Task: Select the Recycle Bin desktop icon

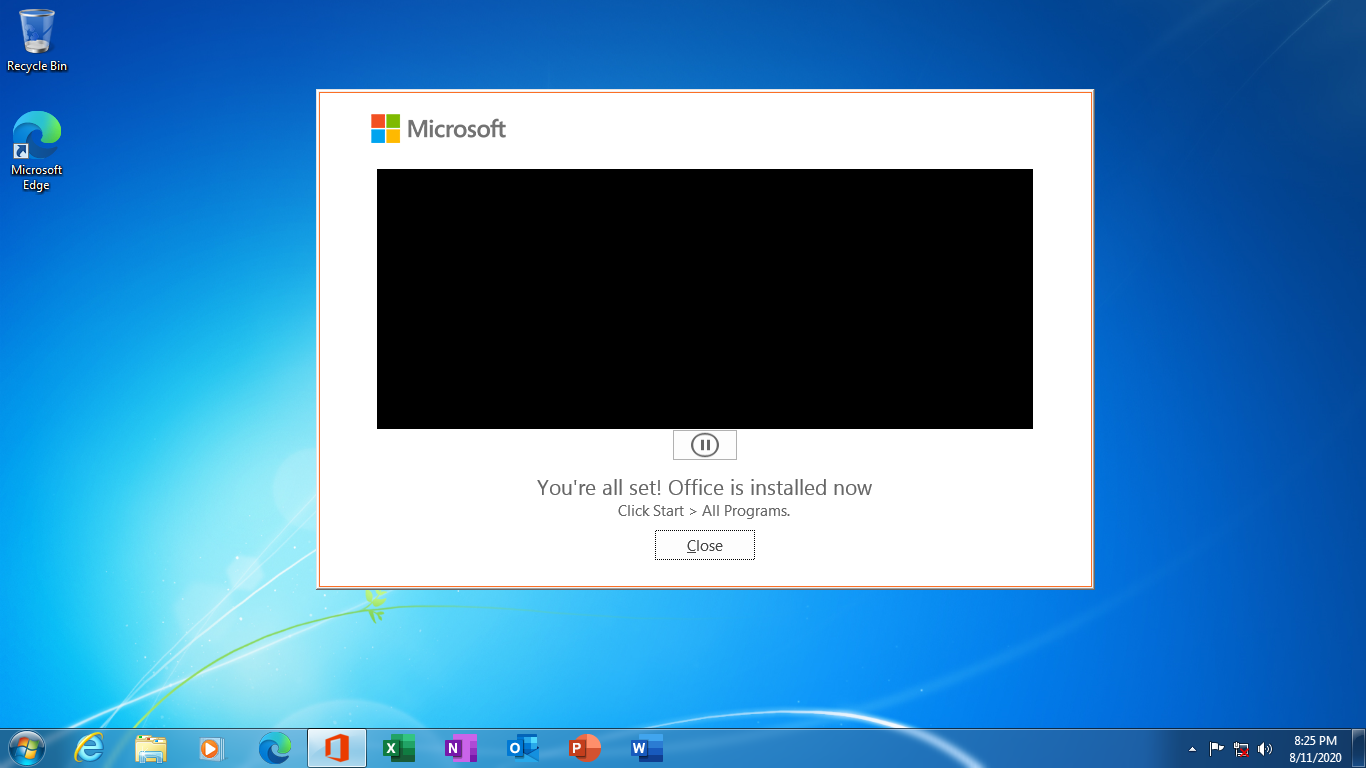Action: [x=37, y=40]
